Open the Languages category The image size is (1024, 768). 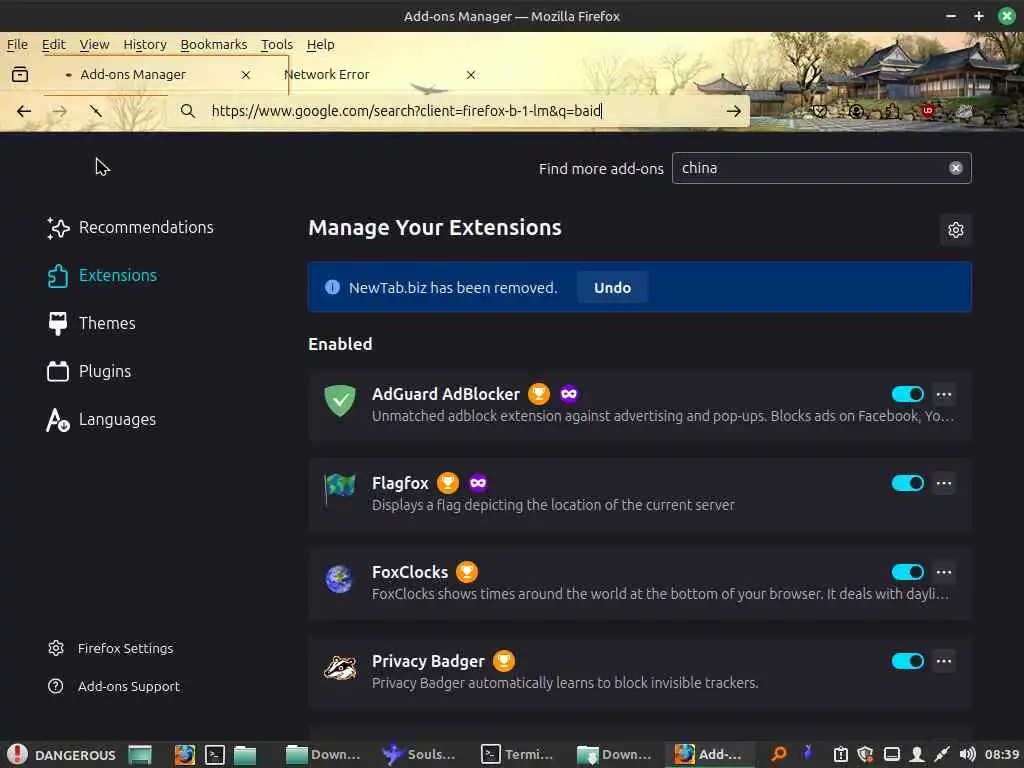[x=101, y=419]
